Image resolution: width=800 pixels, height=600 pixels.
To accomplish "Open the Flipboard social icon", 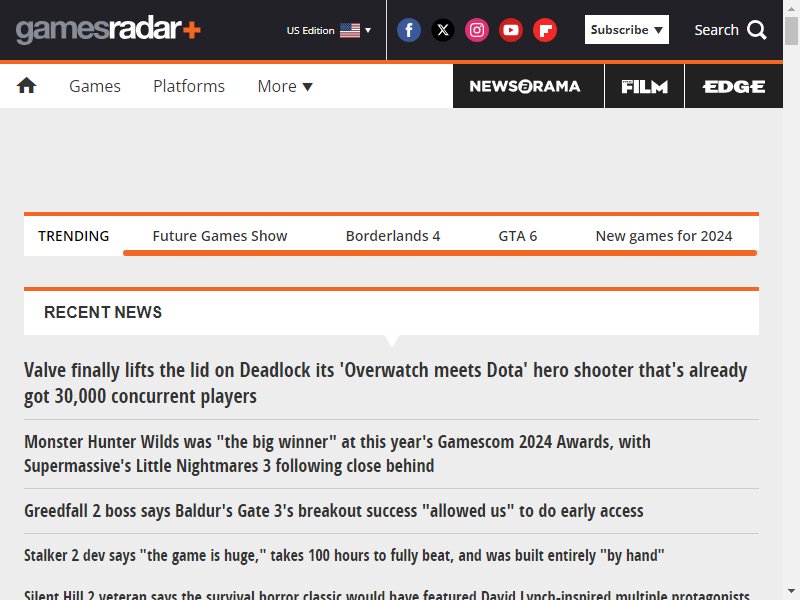I will [545, 30].
